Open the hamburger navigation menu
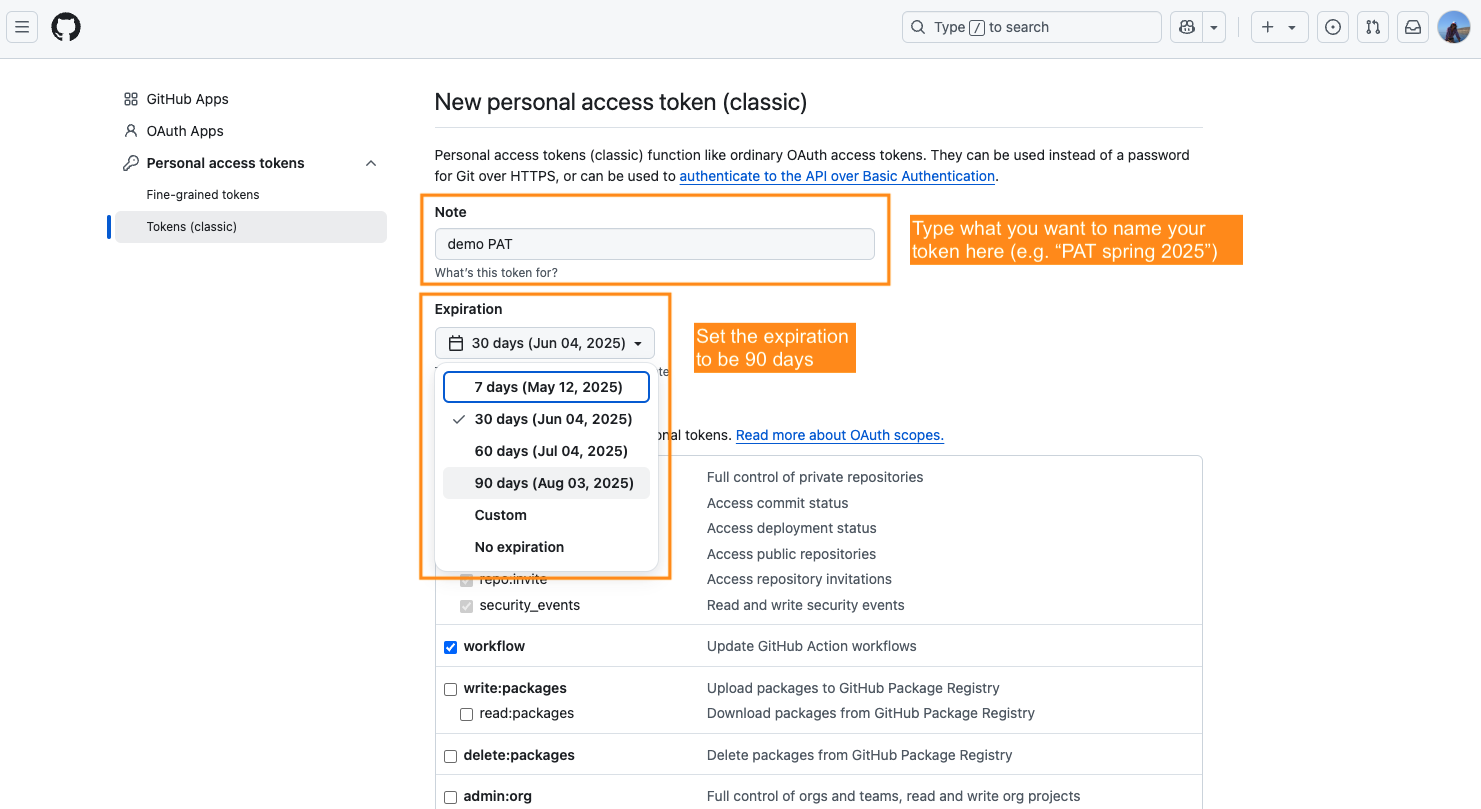 pos(22,27)
